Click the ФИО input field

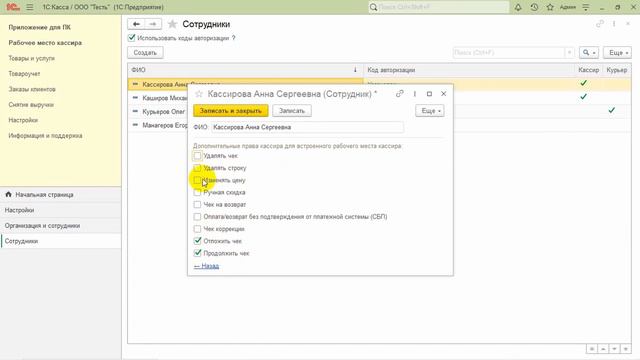click(x=307, y=127)
